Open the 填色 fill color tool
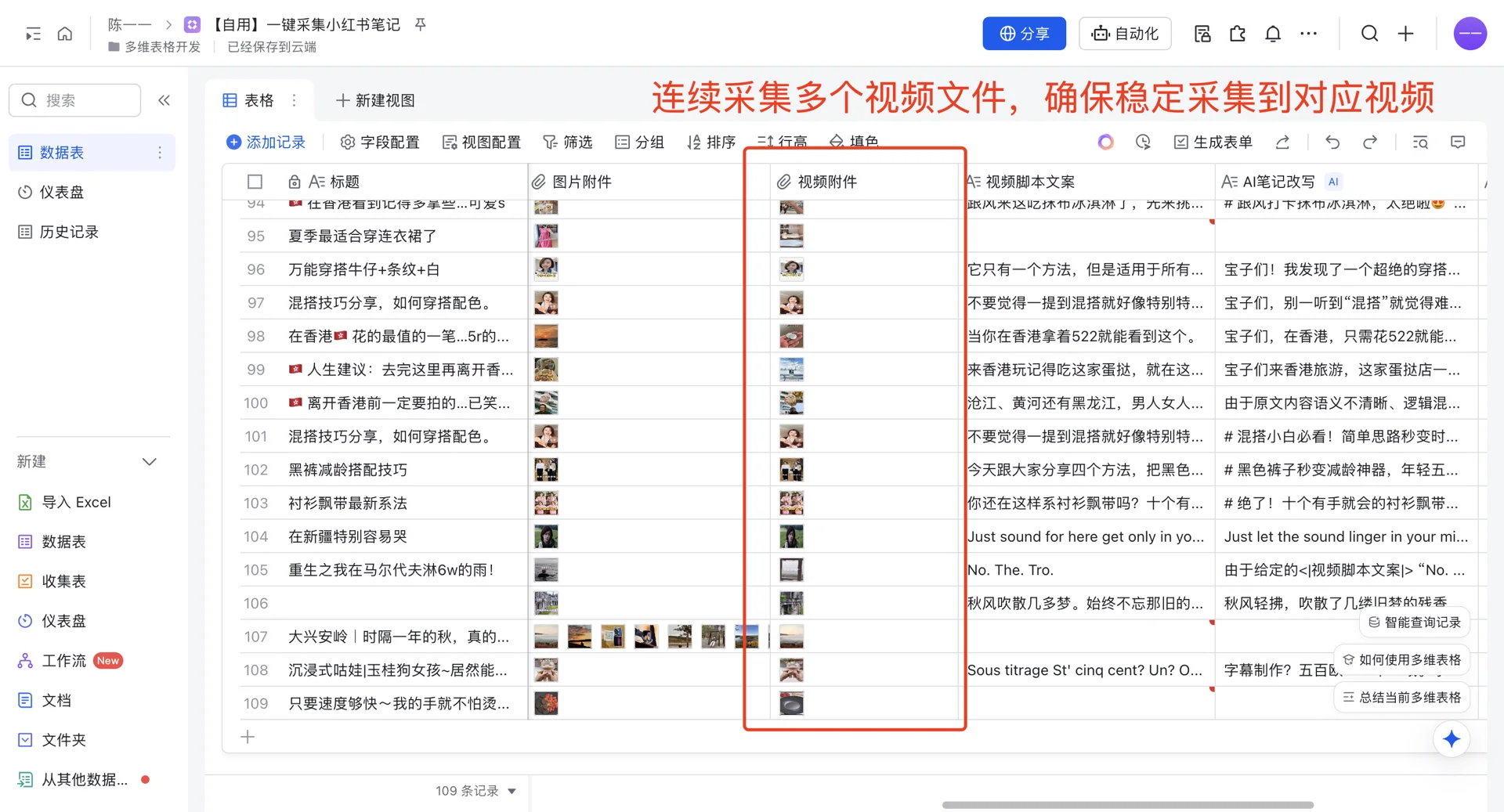The image size is (1504, 812). click(854, 142)
